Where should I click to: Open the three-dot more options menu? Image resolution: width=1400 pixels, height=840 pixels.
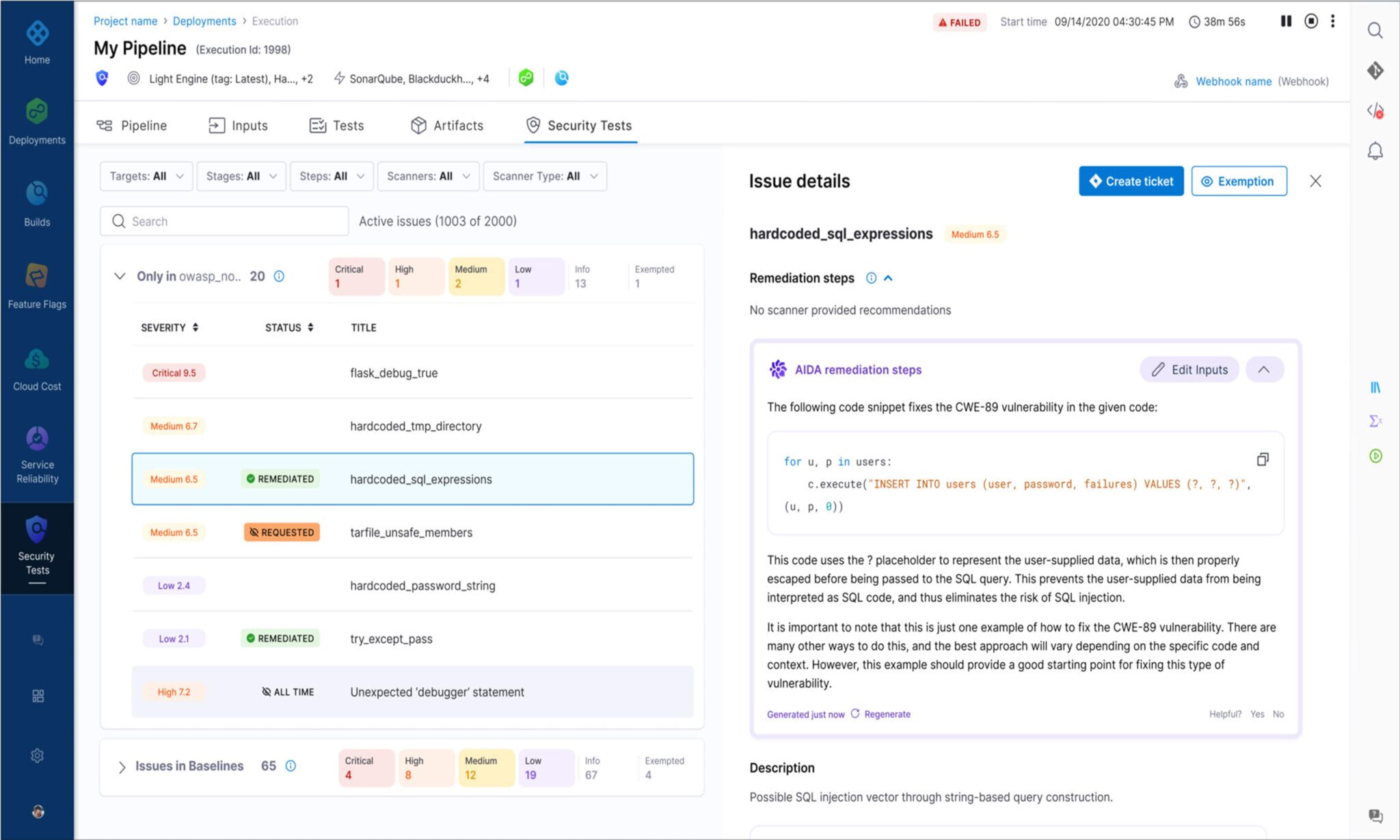1332,21
